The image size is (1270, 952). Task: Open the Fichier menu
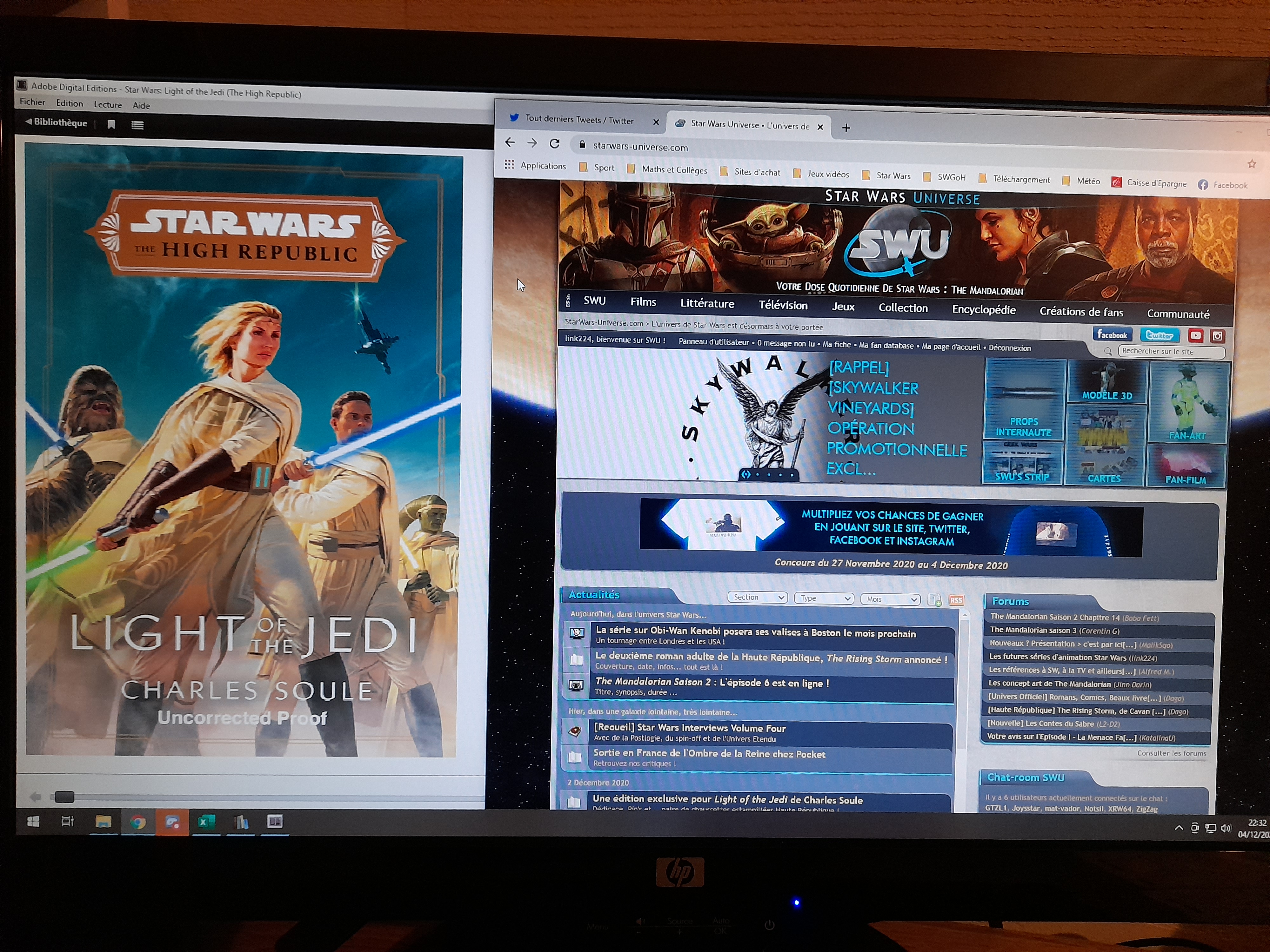click(32, 102)
